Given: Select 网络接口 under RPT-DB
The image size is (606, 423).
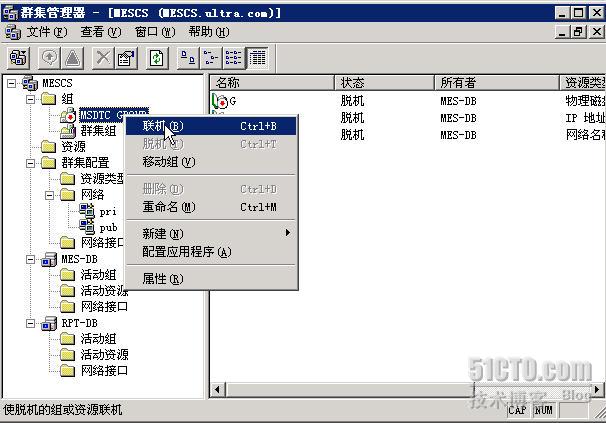Looking at the screenshot, I should (x=104, y=371).
